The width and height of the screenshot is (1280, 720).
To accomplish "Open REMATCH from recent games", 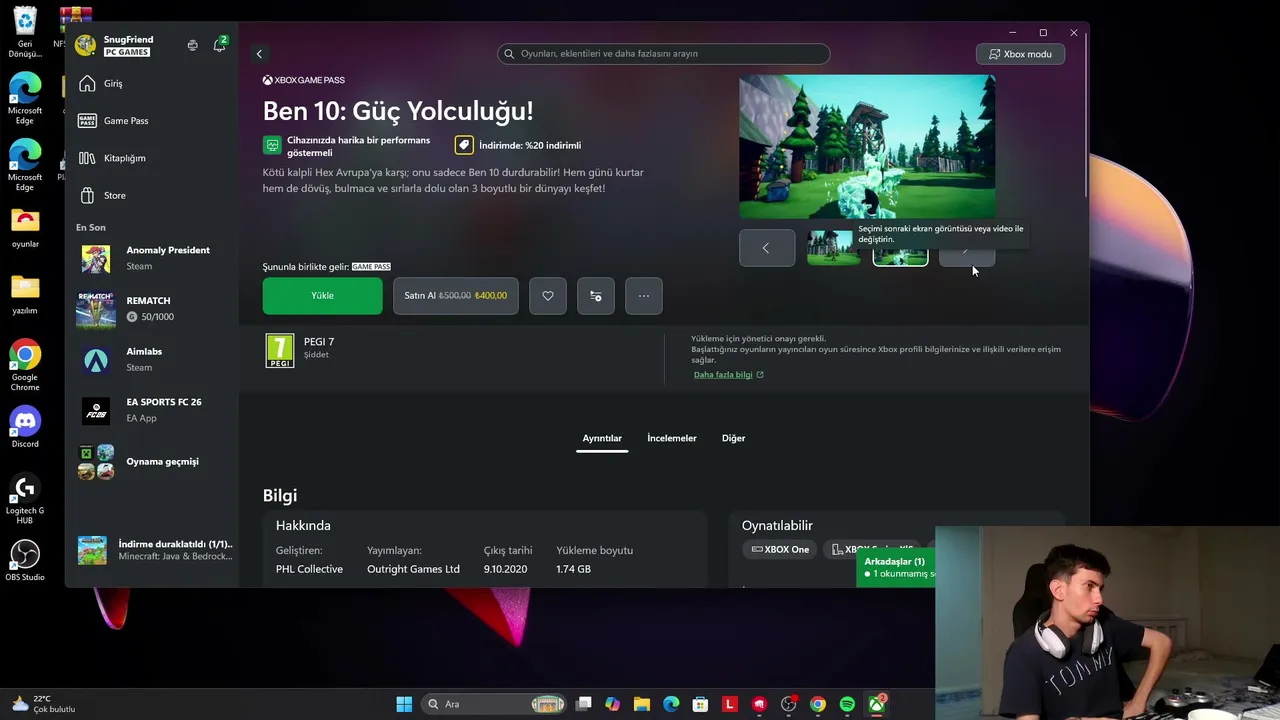I will point(152,309).
